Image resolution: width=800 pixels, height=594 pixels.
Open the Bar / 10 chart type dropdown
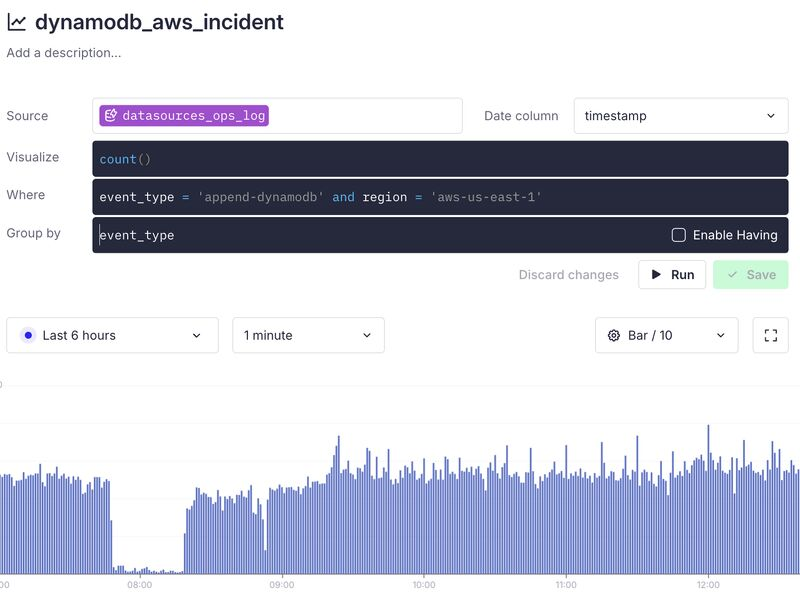pos(666,335)
